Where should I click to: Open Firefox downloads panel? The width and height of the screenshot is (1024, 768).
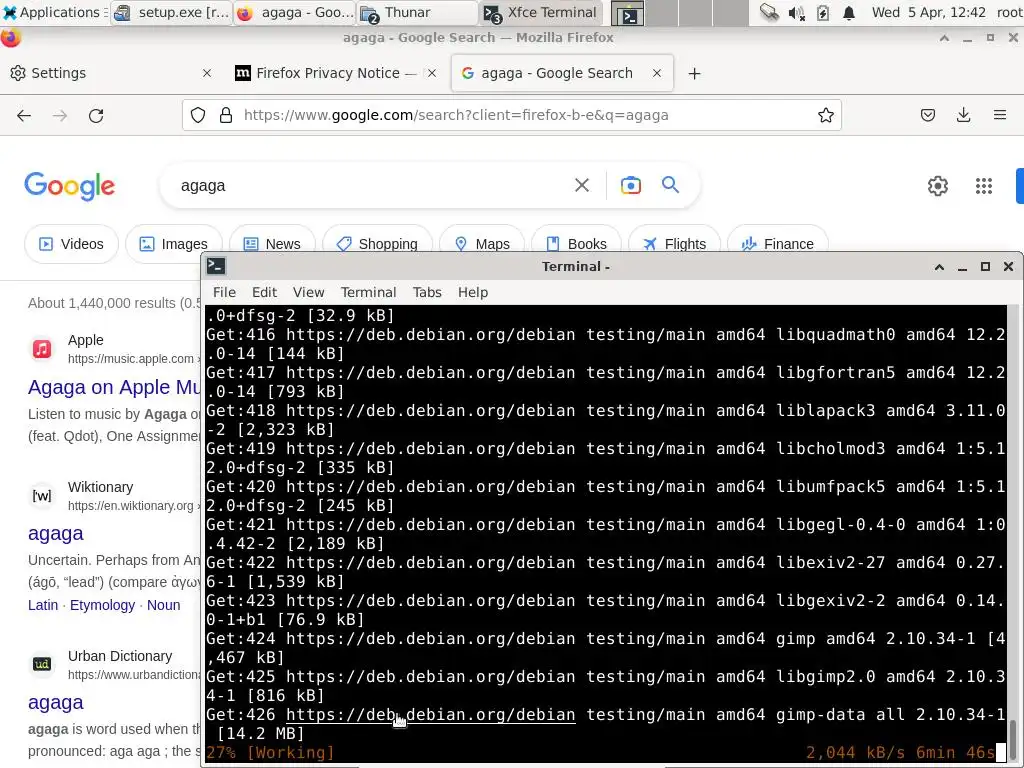tap(963, 116)
